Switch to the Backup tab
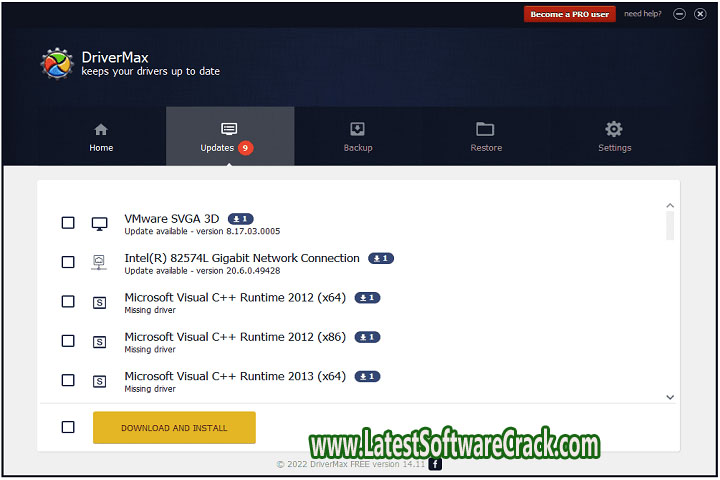 357,137
